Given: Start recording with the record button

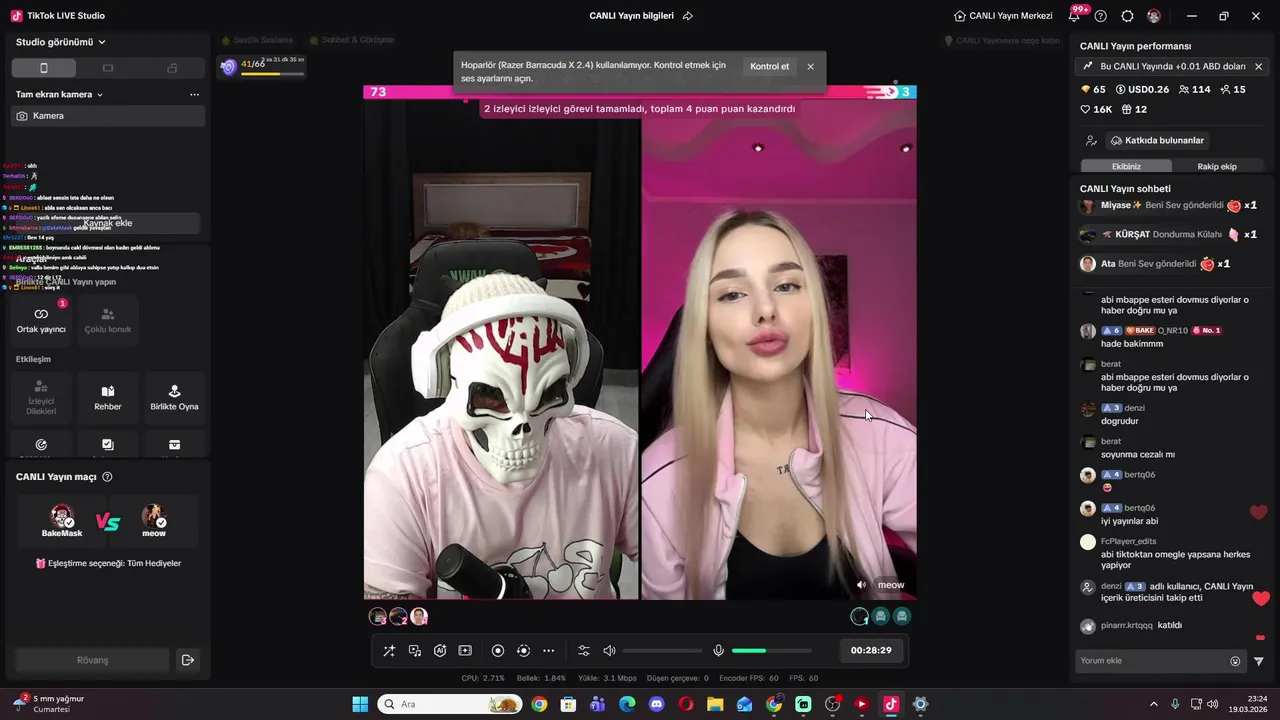Looking at the screenshot, I should coord(498,651).
